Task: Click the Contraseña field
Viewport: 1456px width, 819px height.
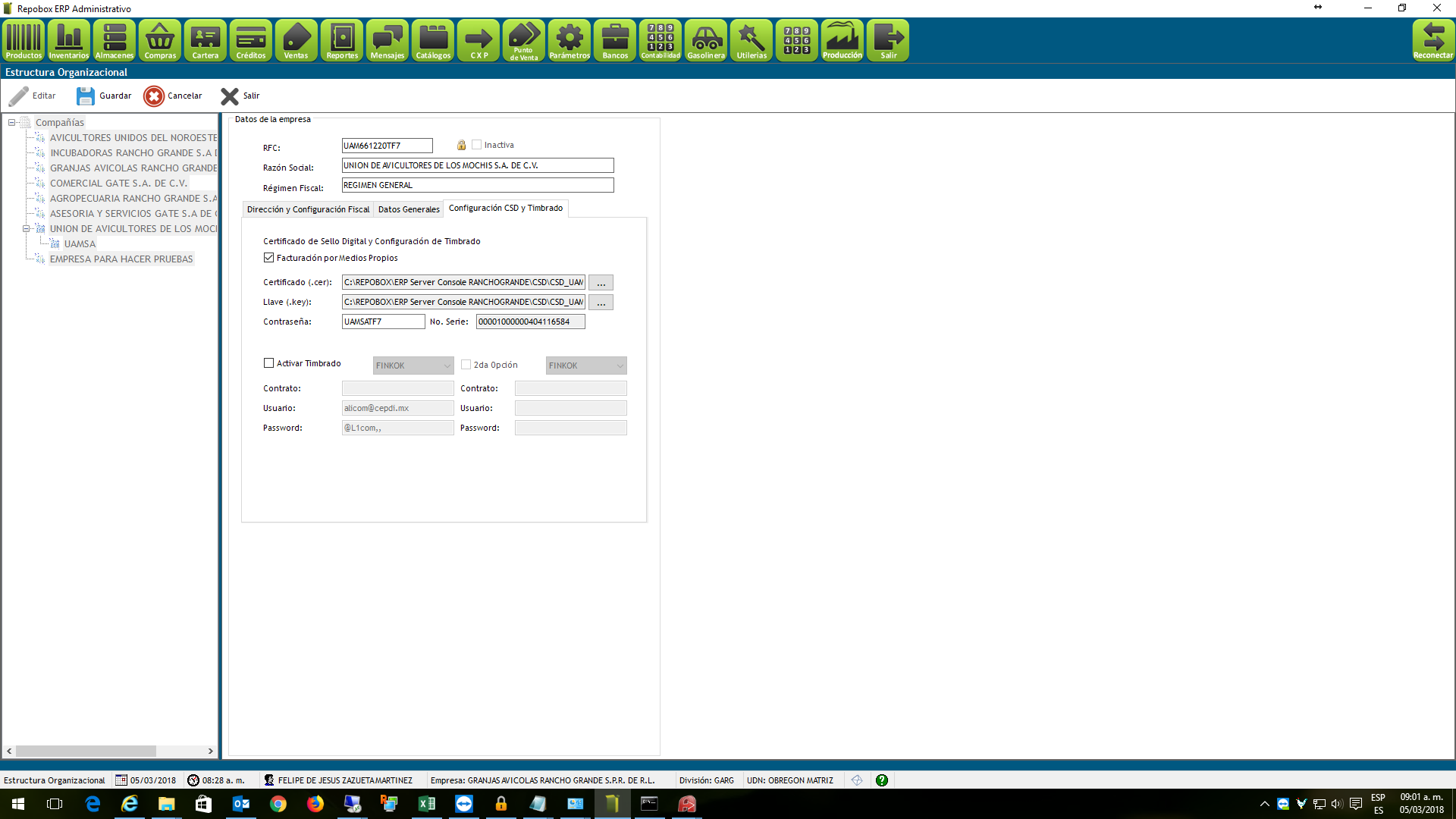Action: coord(383,322)
